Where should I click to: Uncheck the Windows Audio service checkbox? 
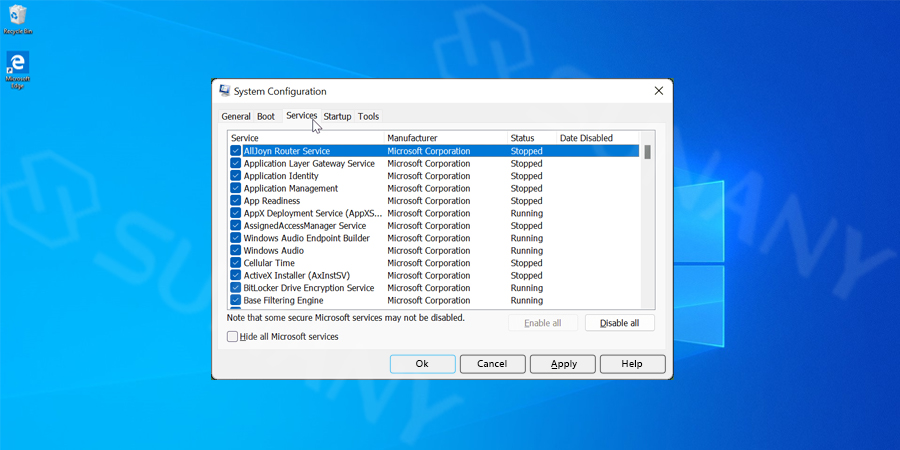tap(235, 250)
